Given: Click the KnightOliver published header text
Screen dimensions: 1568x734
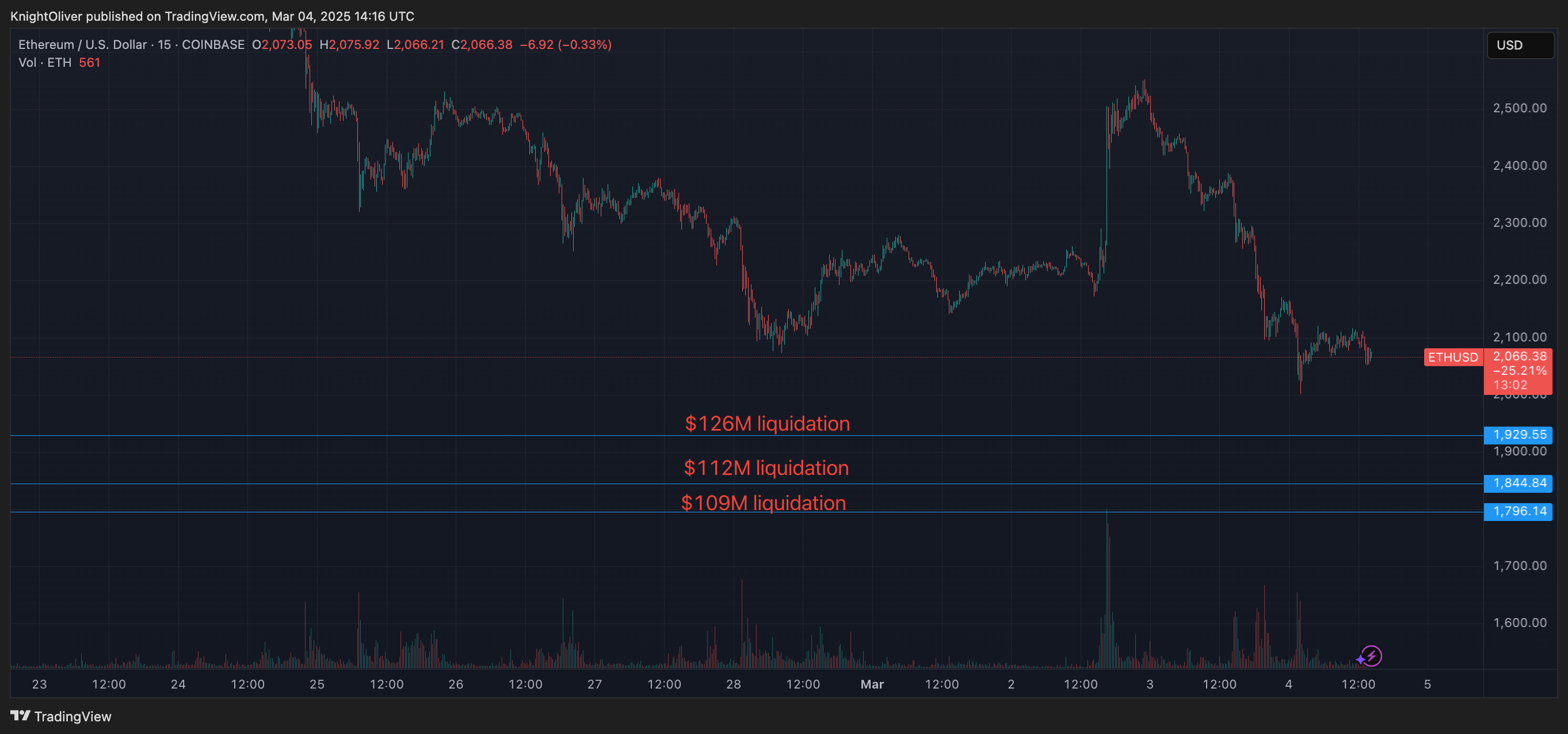Looking at the screenshot, I should pyautogui.click(x=212, y=17).
